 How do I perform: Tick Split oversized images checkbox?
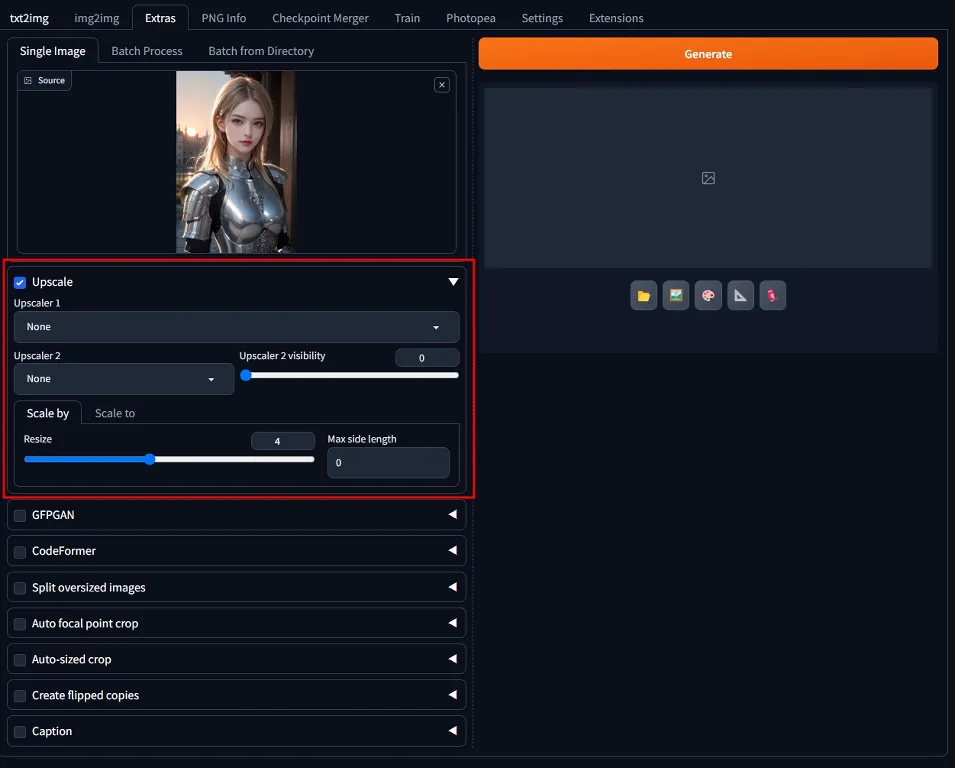pyautogui.click(x=20, y=588)
